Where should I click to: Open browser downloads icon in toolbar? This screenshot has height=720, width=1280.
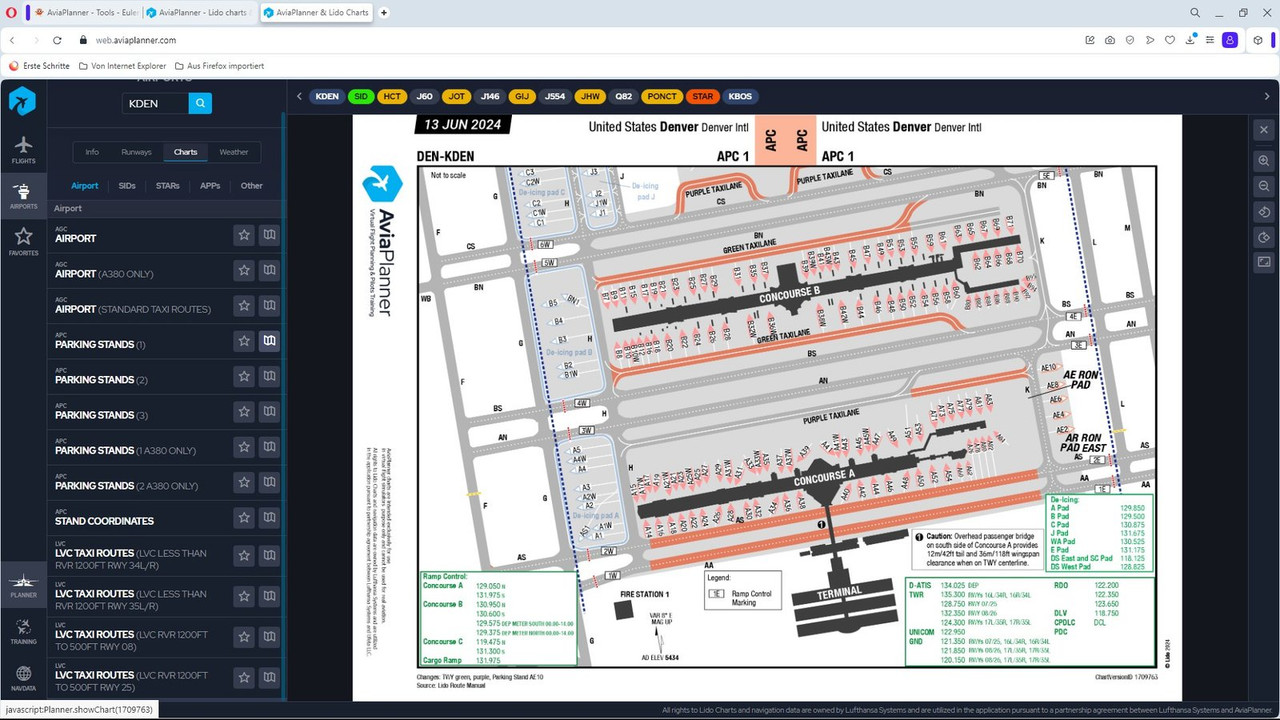click(1190, 40)
